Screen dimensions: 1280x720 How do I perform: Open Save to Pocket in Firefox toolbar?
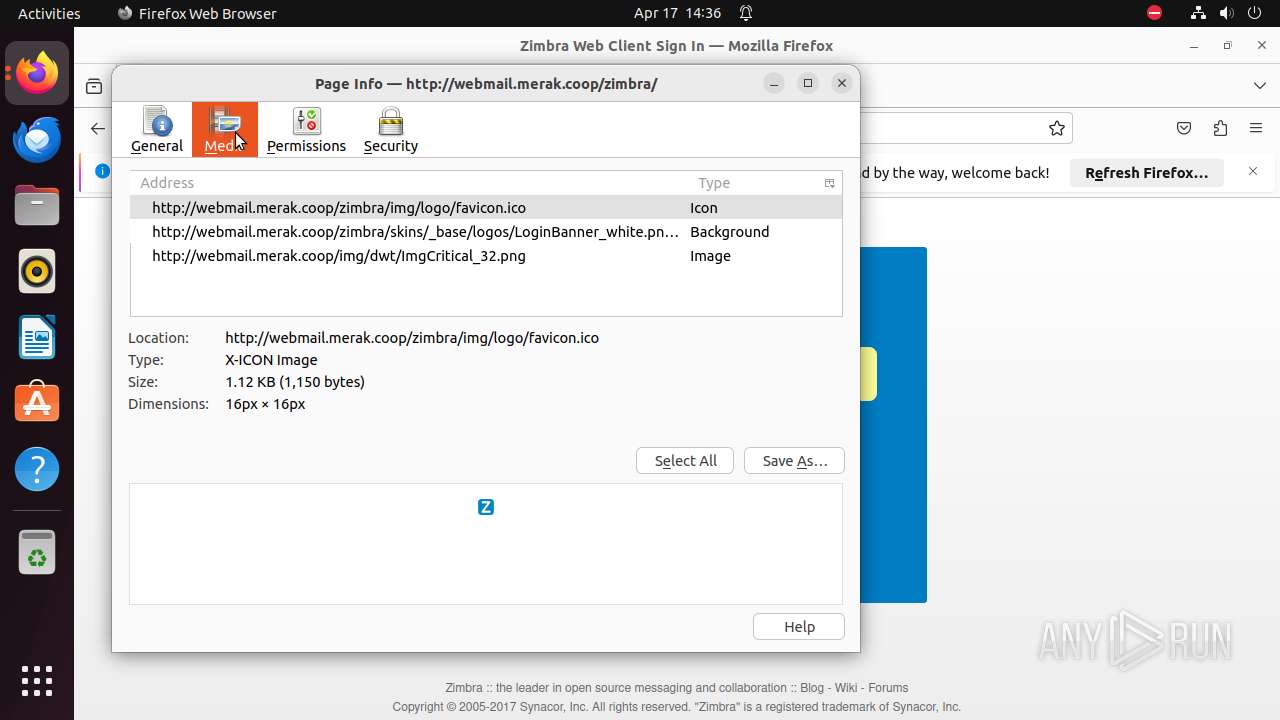(x=1184, y=128)
